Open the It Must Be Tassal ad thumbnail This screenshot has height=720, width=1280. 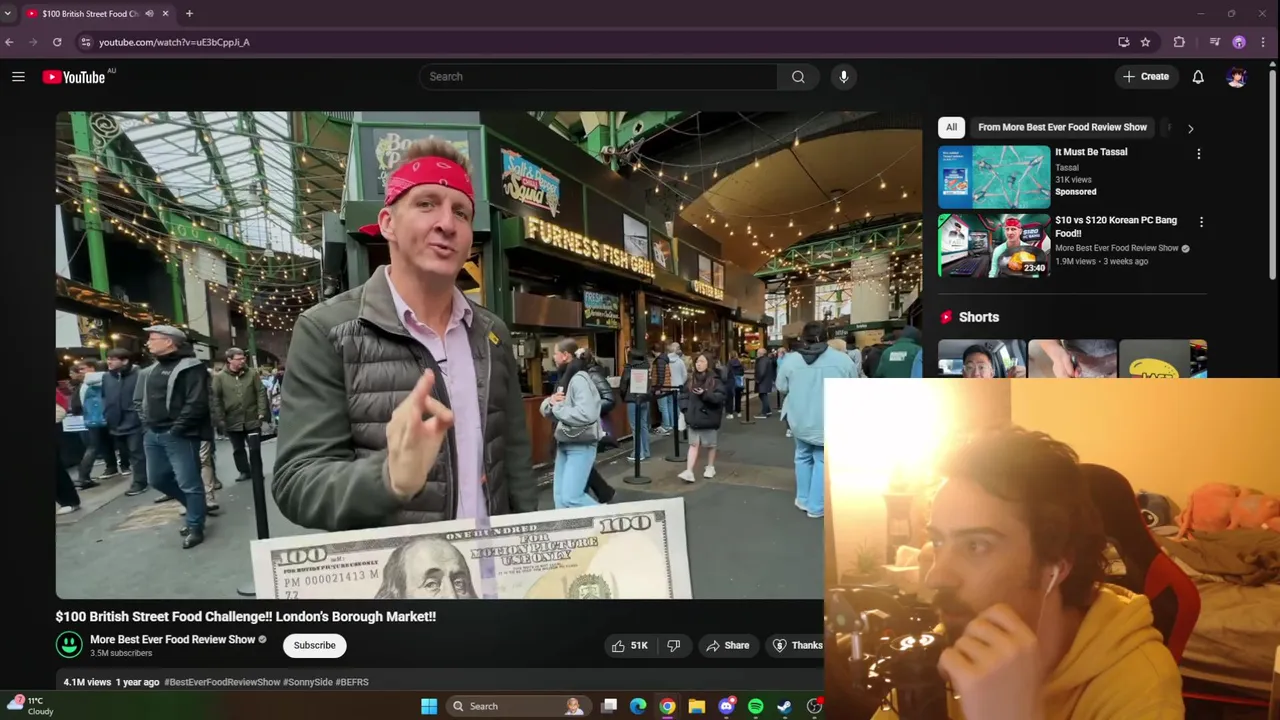pos(994,177)
